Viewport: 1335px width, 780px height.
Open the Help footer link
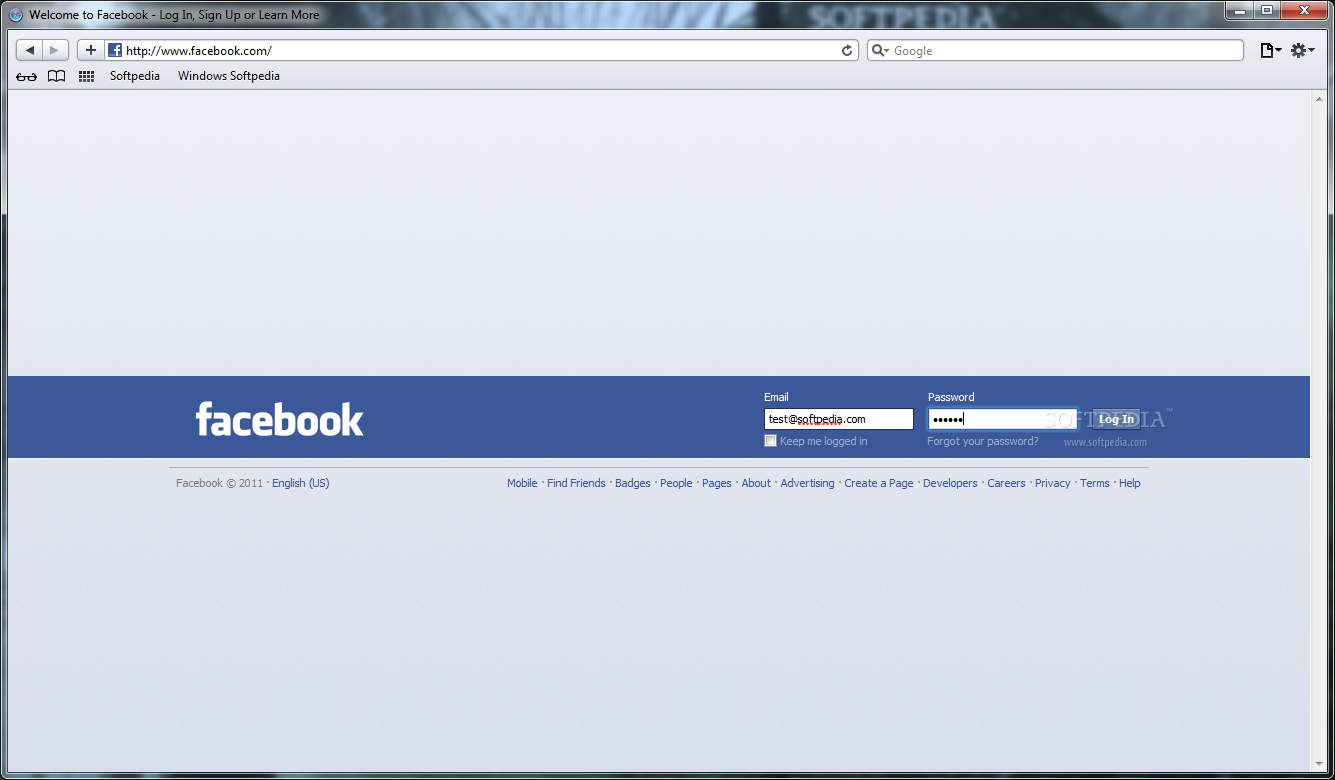1130,483
